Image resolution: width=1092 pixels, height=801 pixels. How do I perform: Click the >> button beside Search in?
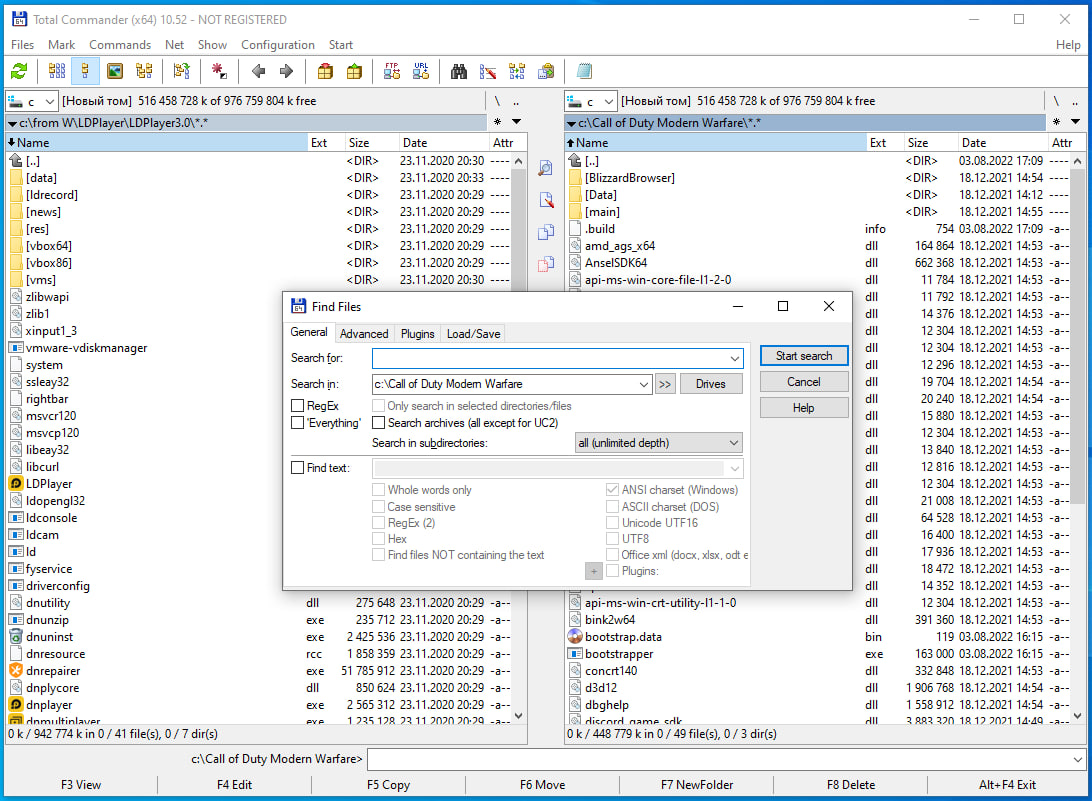coord(665,384)
